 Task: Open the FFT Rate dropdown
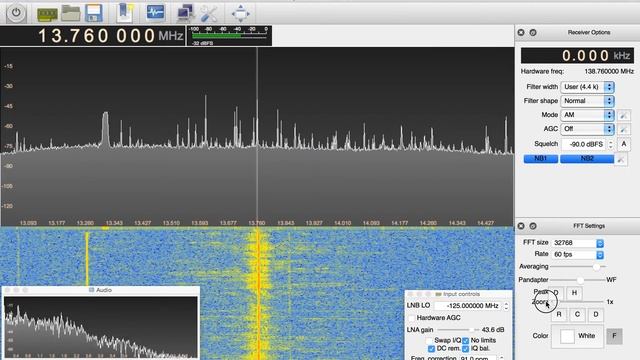(x=578, y=254)
